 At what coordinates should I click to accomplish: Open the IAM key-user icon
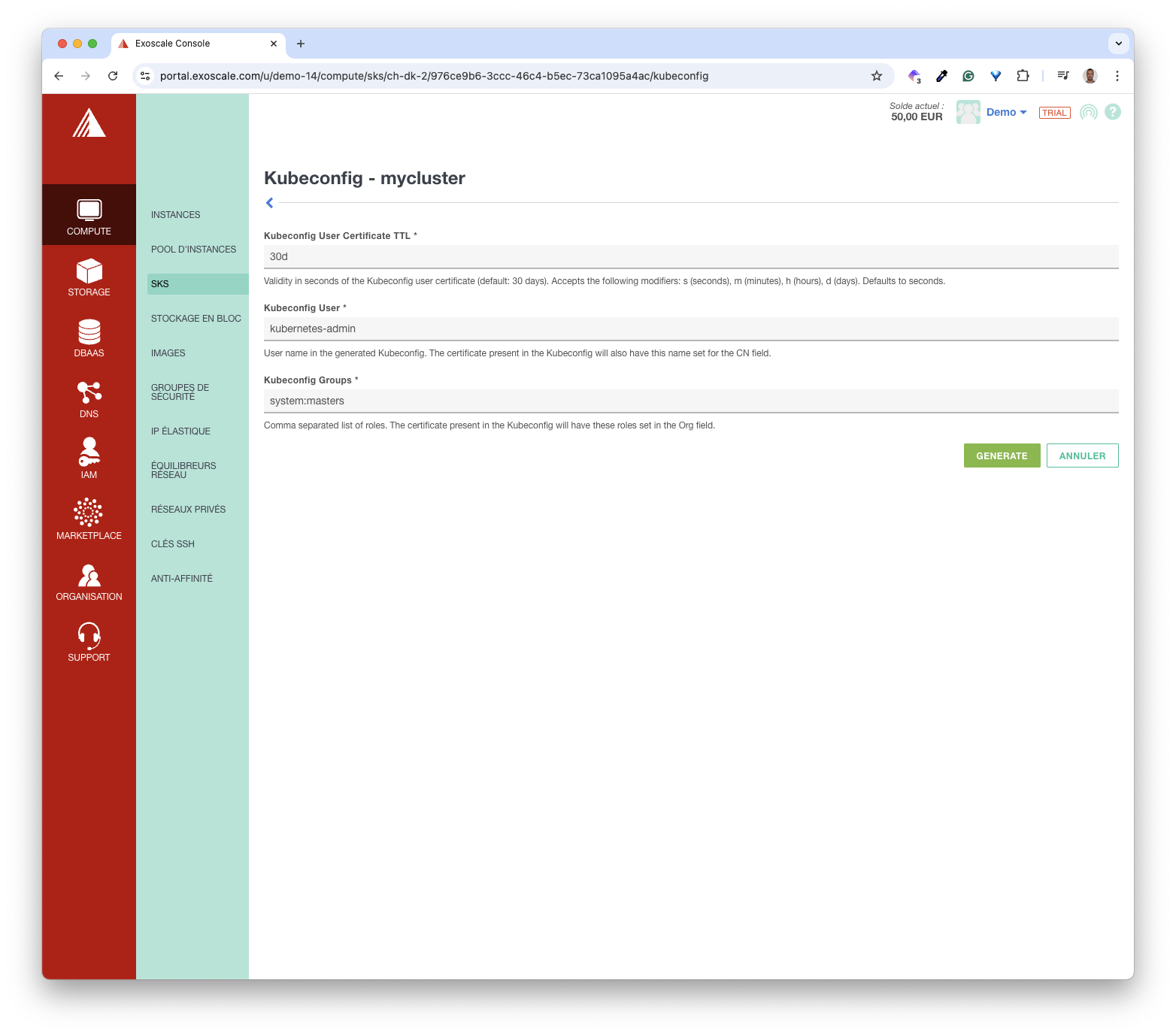tap(89, 453)
